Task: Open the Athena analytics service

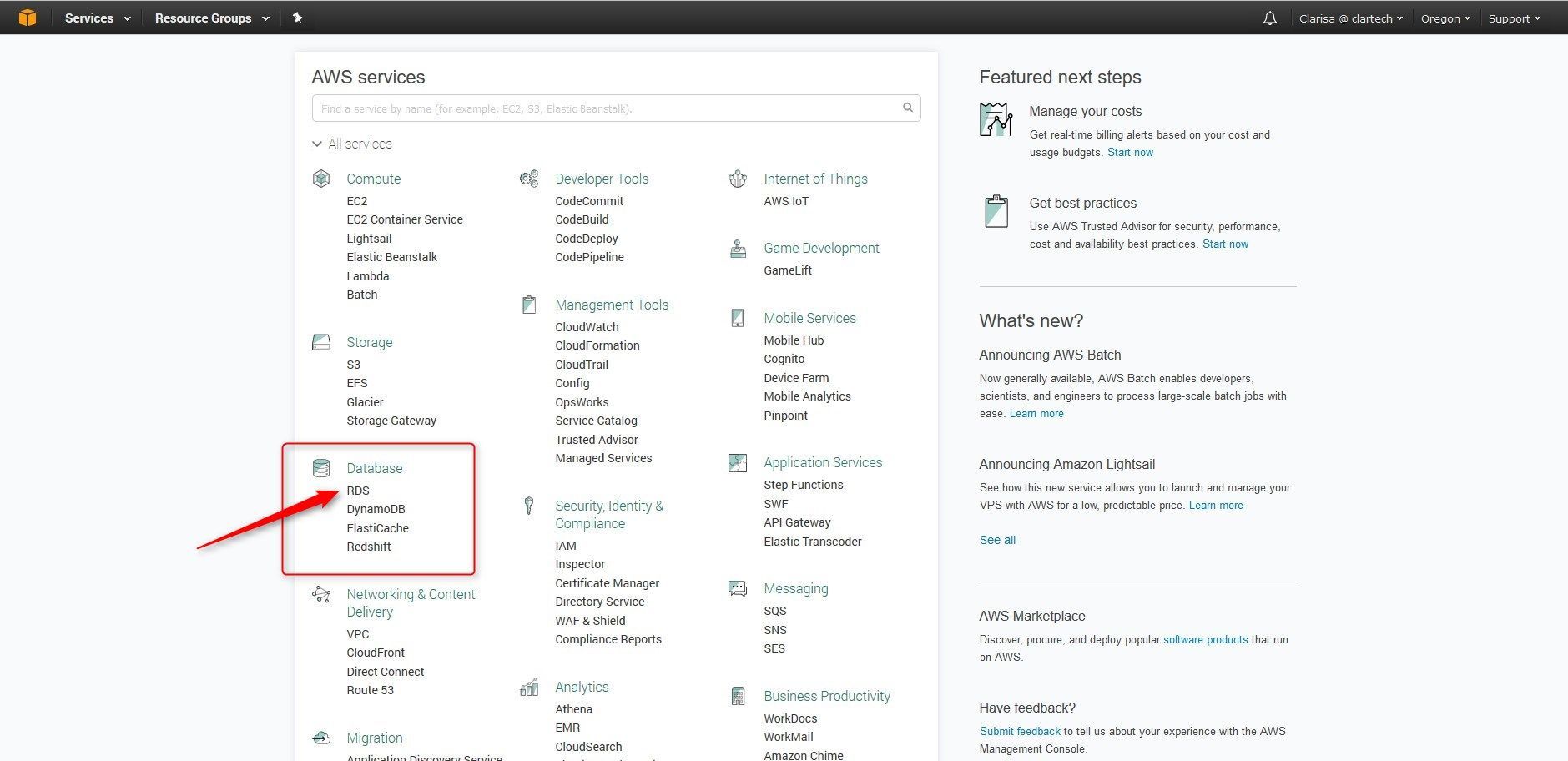Action: tap(574, 709)
